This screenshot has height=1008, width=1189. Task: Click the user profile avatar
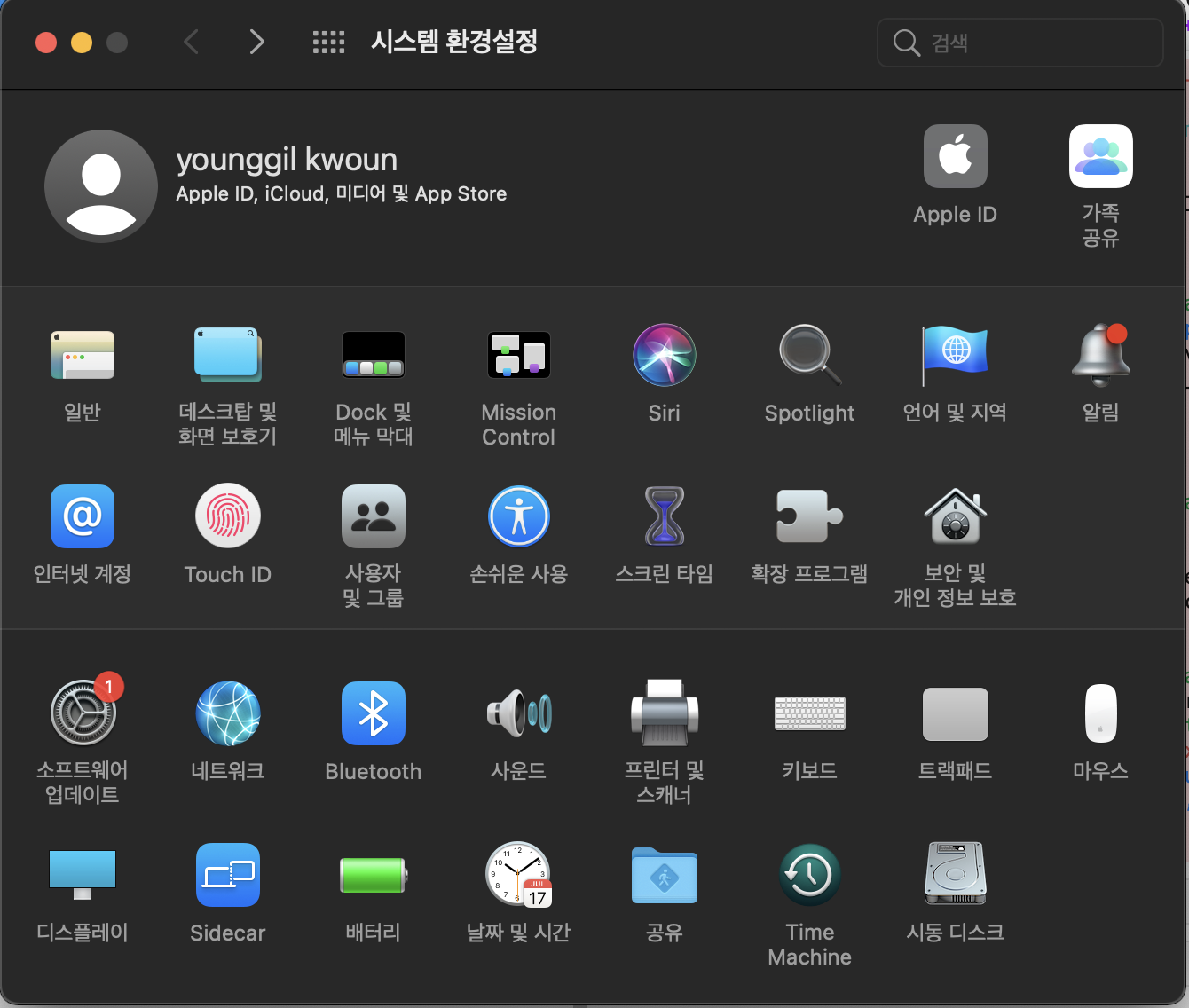101,186
